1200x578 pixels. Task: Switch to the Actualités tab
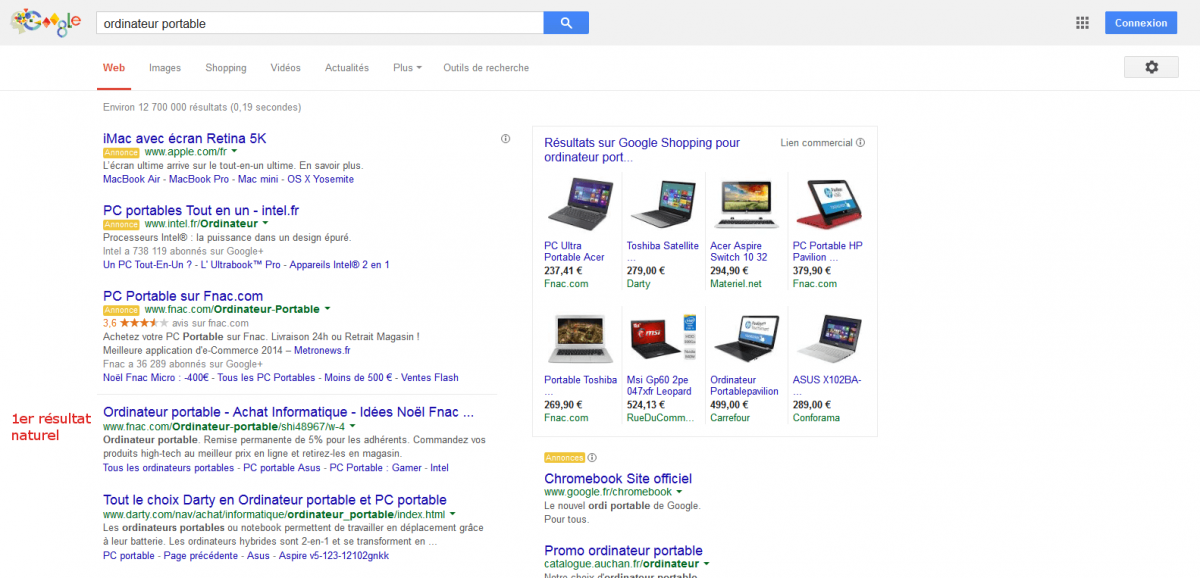347,68
